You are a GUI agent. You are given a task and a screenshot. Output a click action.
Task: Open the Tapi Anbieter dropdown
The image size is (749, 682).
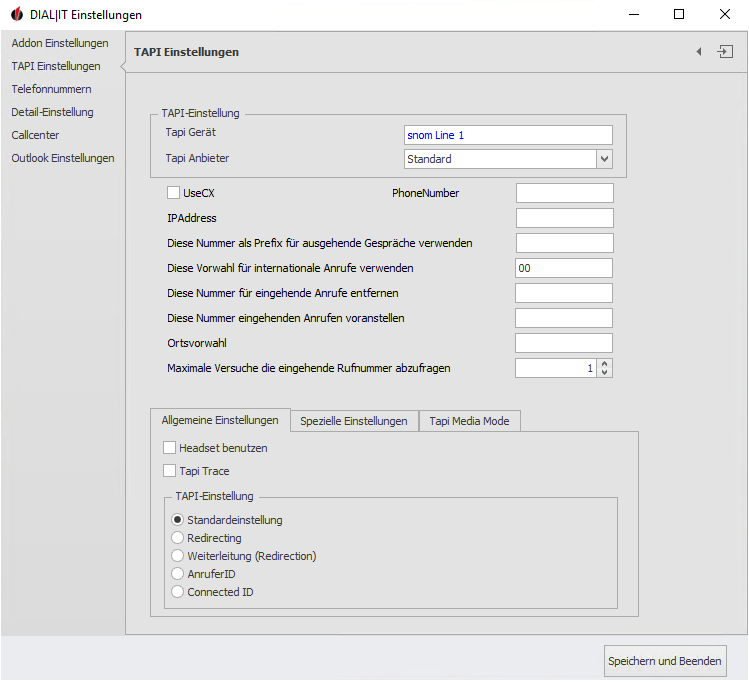tap(604, 159)
